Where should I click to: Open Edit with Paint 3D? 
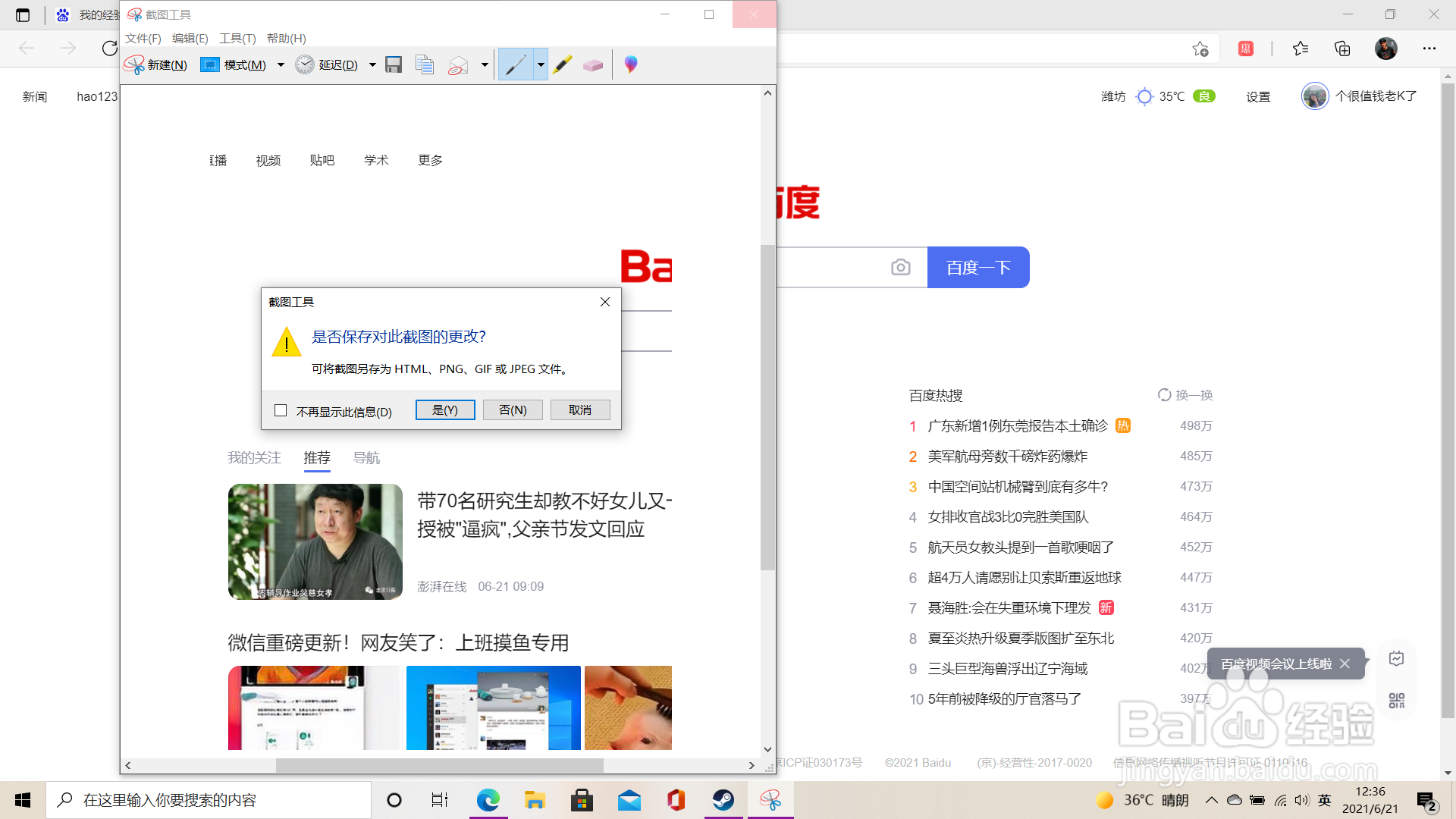point(629,64)
